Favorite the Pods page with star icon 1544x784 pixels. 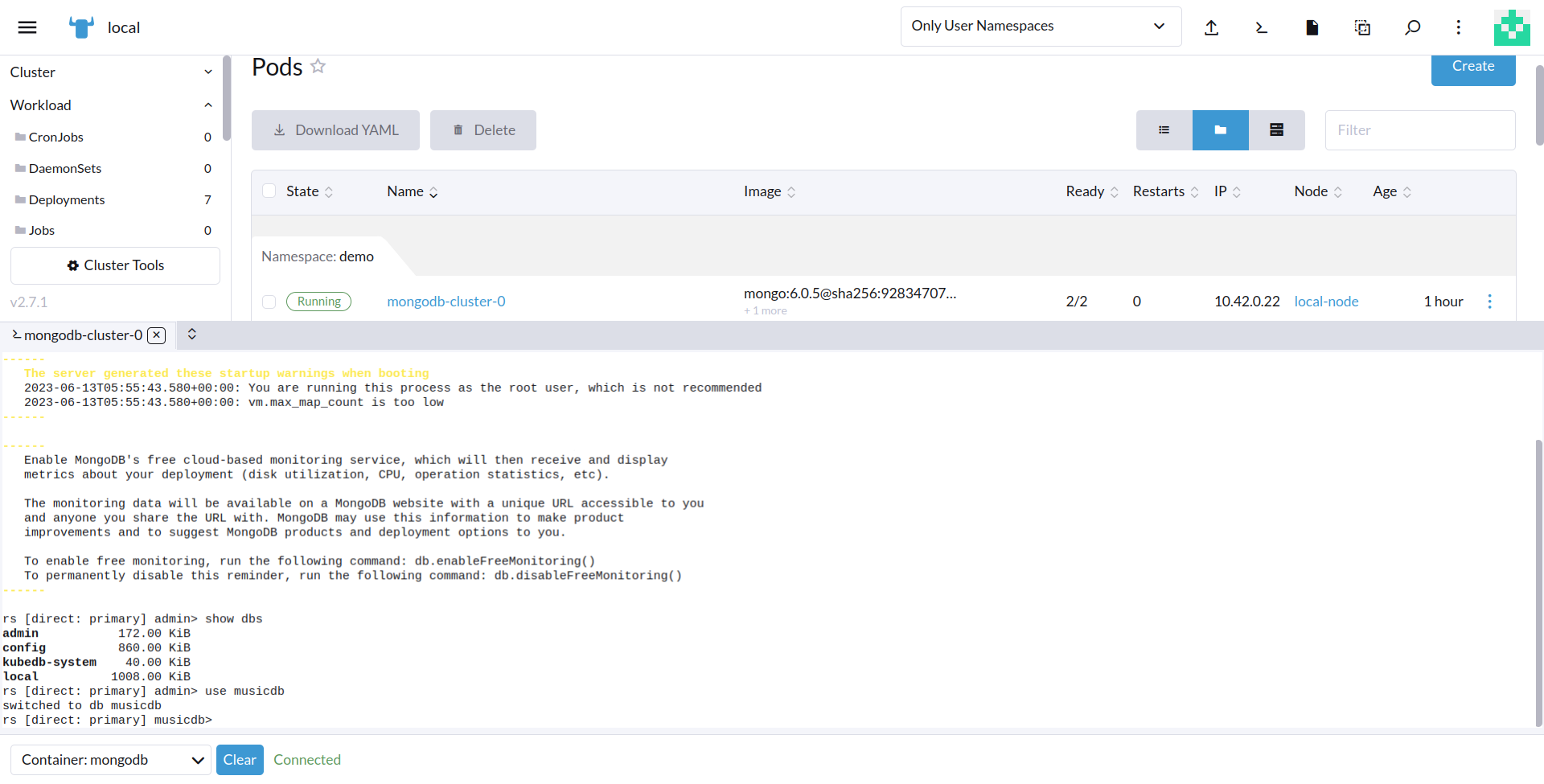click(x=318, y=67)
